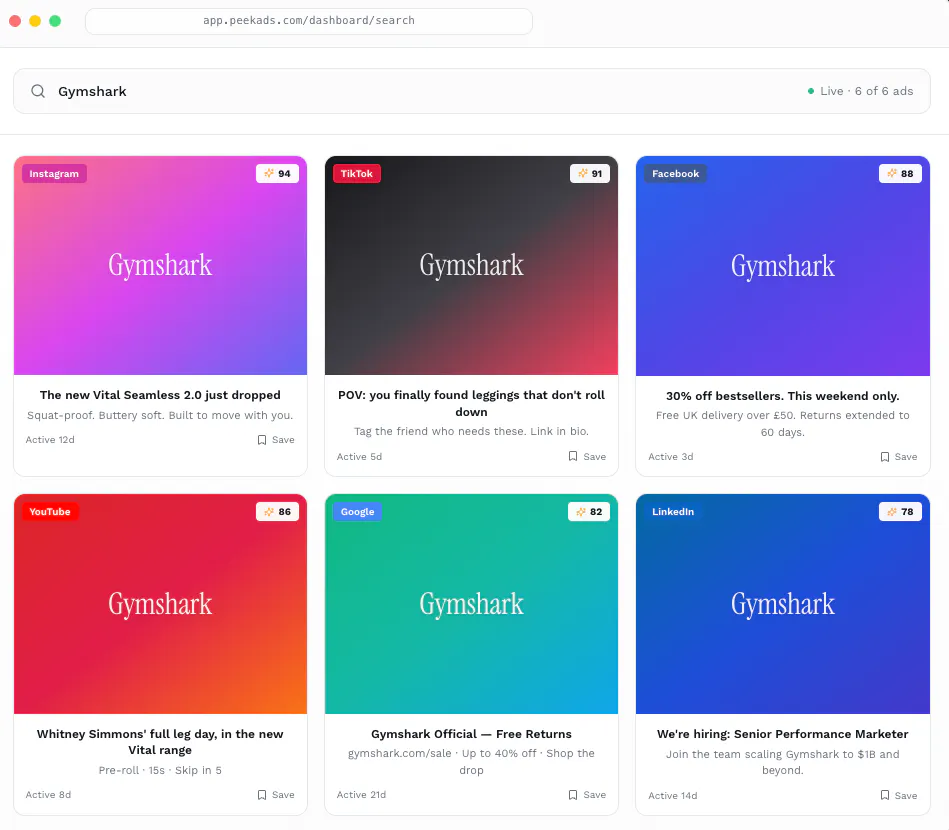949x830 pixels.
Task: Save the Gymshark Official Free Returns ad
Action: 587,794
